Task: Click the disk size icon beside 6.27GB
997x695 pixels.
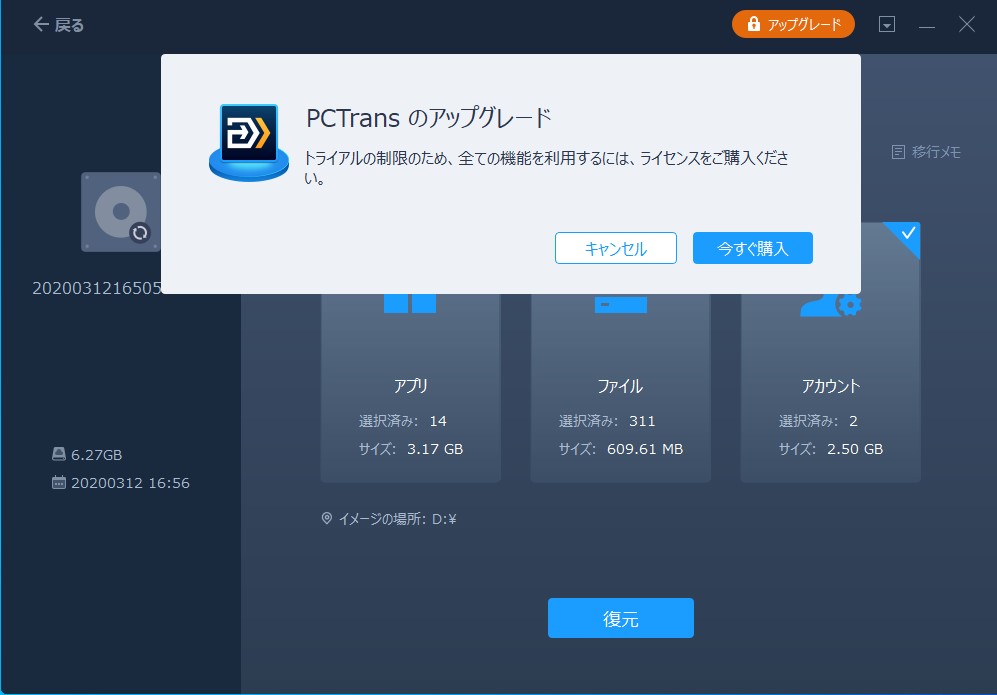Action: pyautogui.click(x=58, y=454)
